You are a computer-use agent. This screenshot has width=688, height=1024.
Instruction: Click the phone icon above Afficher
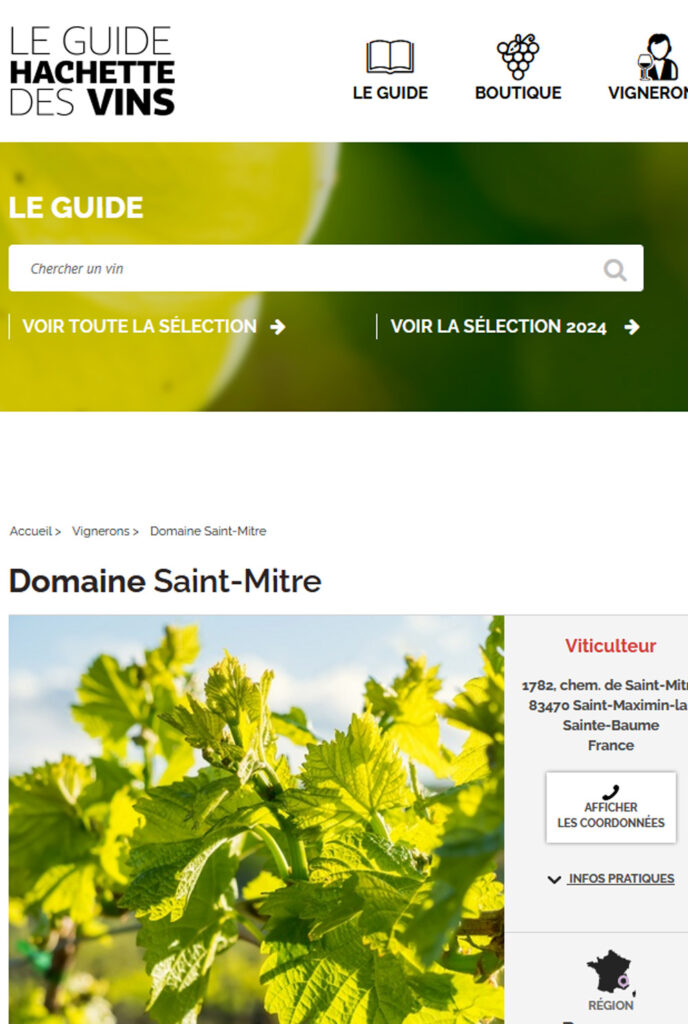pos(610,792)
